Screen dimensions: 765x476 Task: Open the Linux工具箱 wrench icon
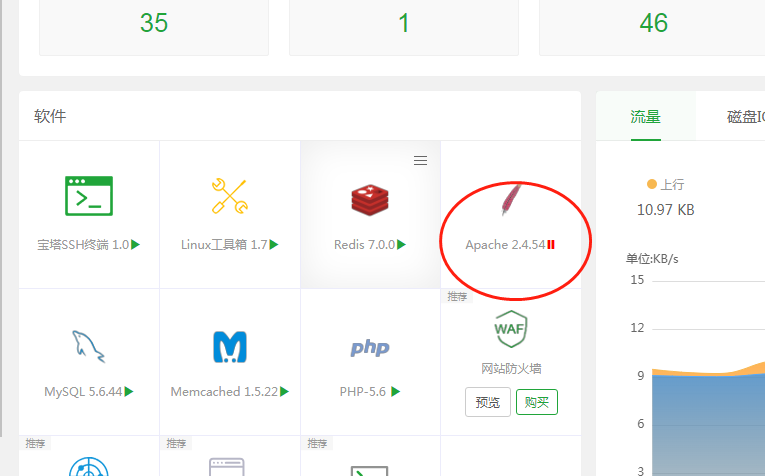tap(229, 196)
